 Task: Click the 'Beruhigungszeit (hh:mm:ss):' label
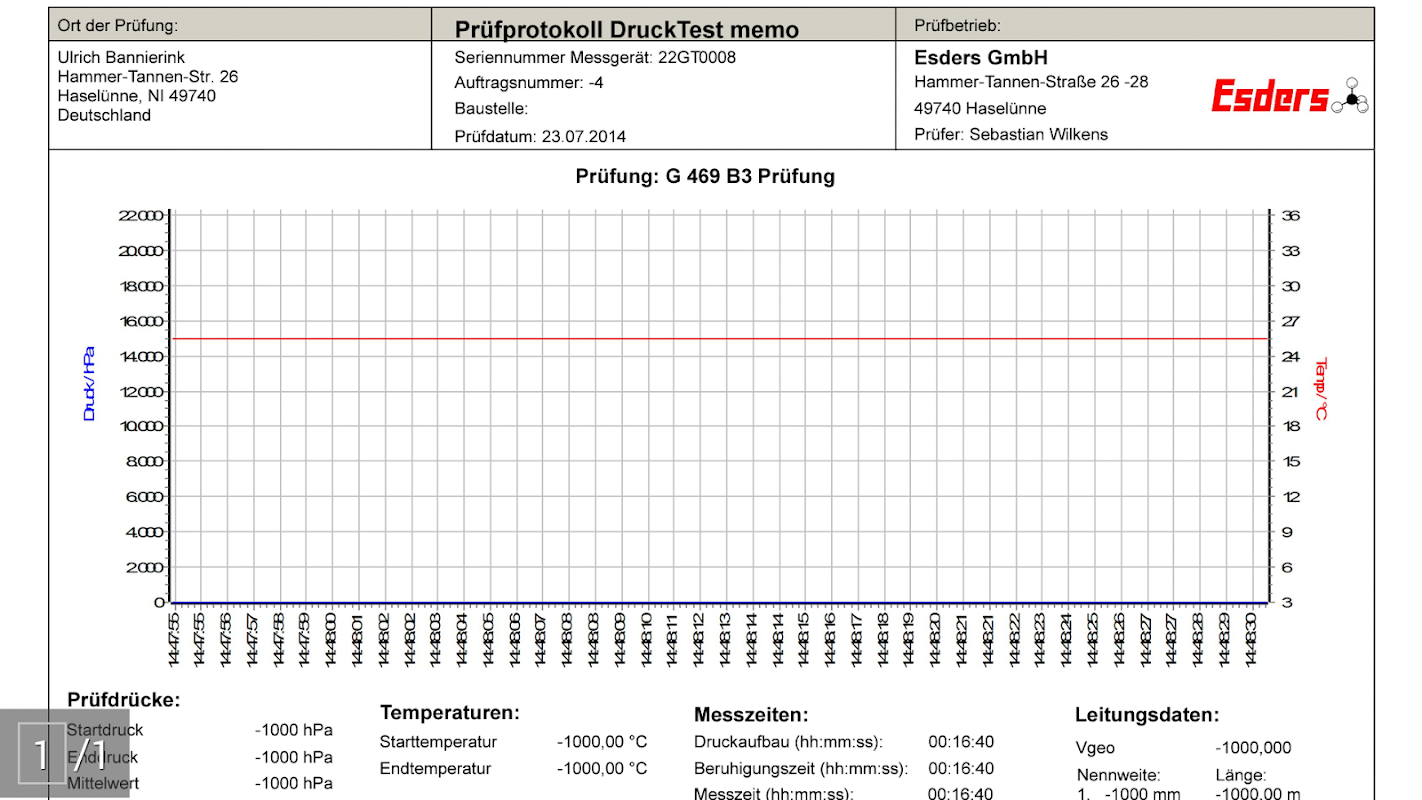[801, 769]
